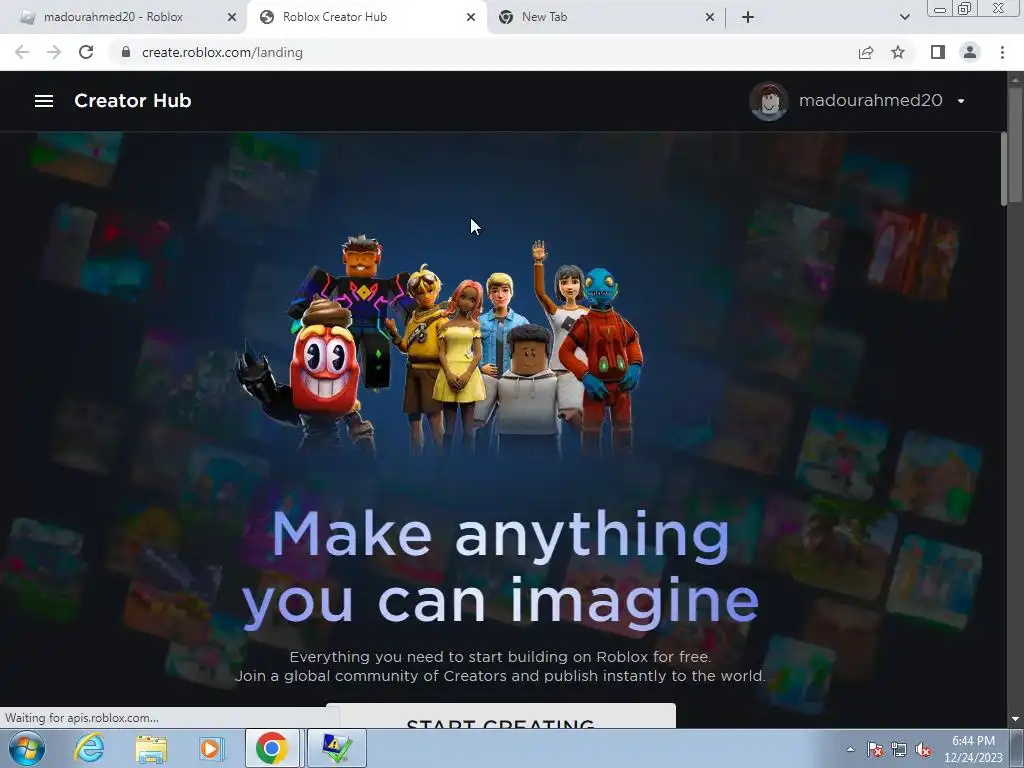Bookmark this page with the star icon

[x=898, y=52]
